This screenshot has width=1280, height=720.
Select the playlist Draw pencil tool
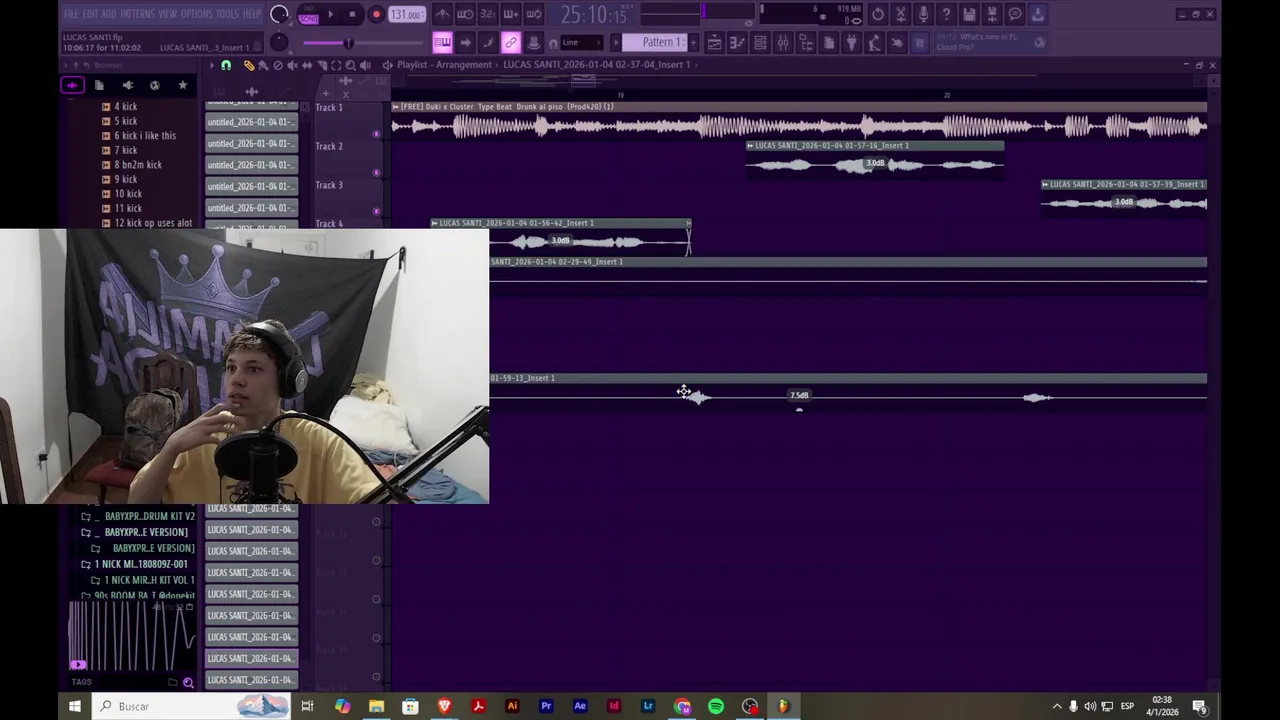[x=249, y=65]
